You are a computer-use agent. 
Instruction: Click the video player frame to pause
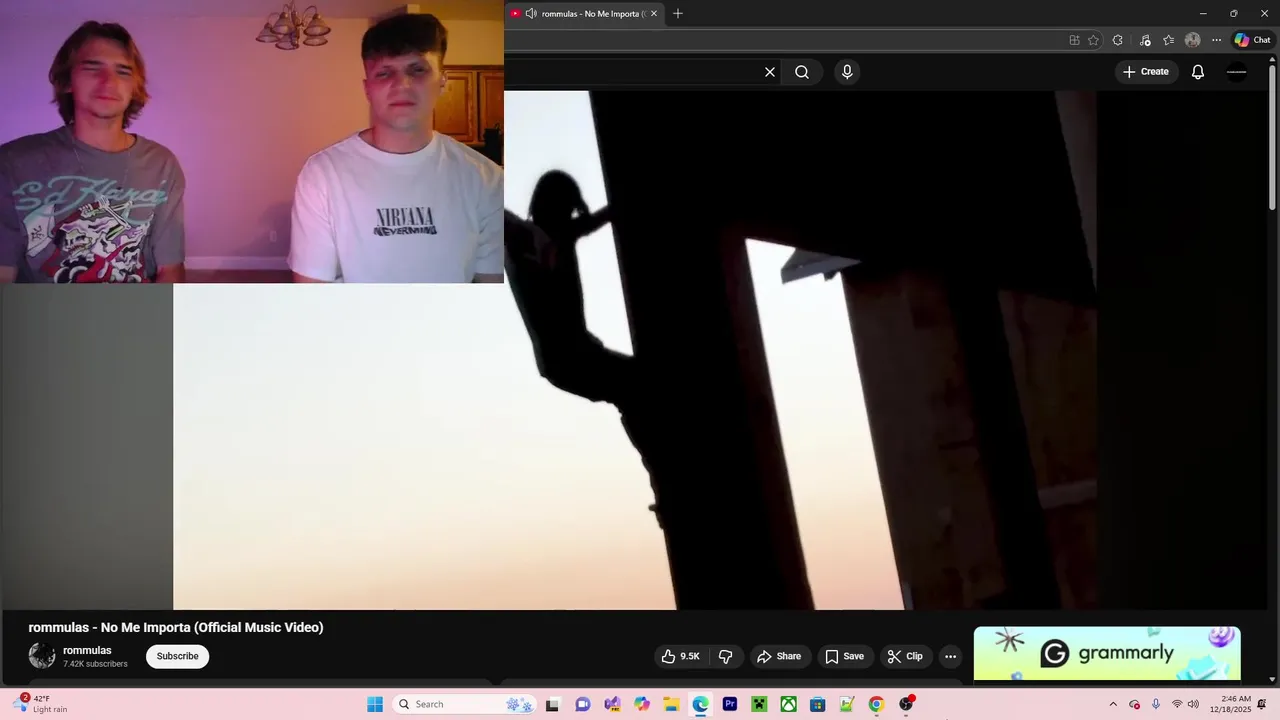(635, 350)
